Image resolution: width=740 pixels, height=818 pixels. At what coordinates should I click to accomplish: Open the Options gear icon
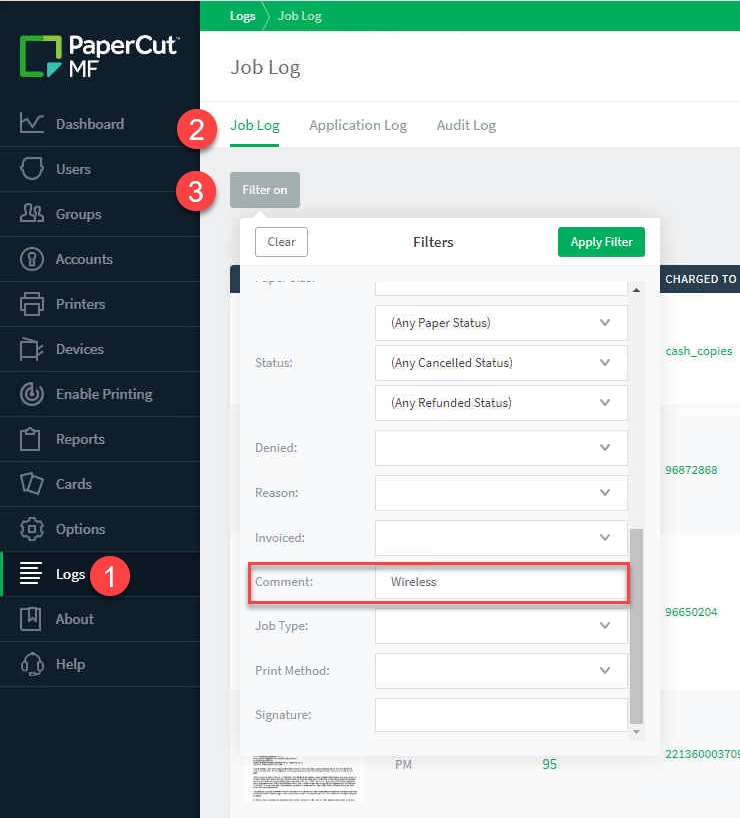point(31,529)
